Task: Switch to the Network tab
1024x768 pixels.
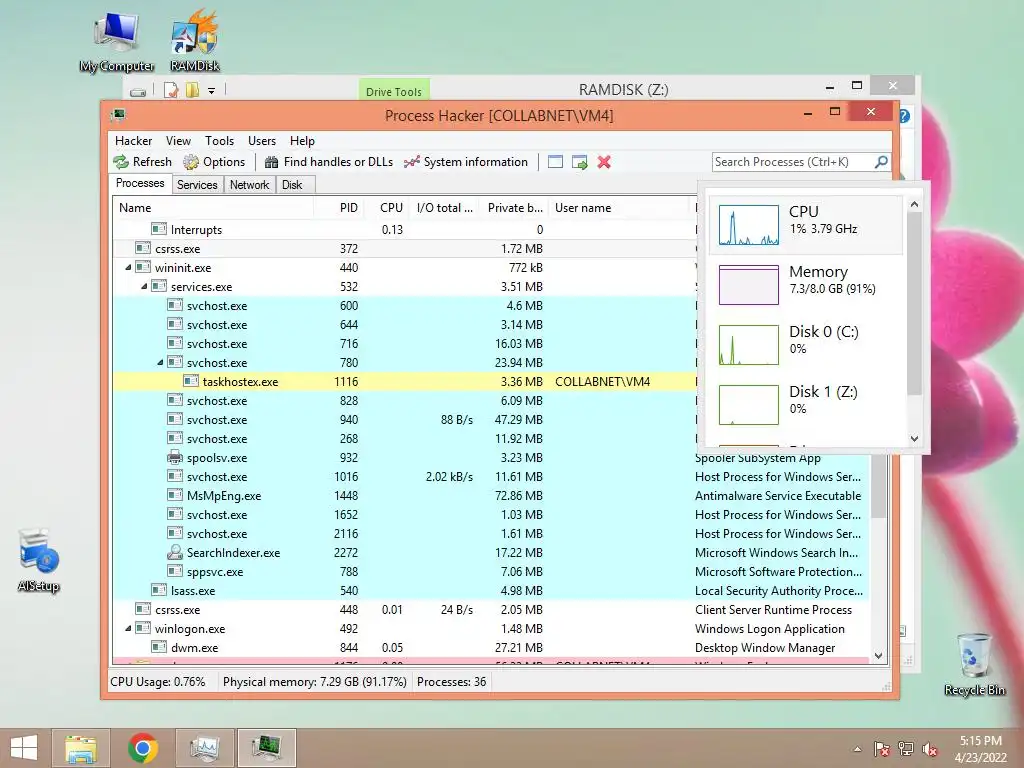Action: (249, 185)
